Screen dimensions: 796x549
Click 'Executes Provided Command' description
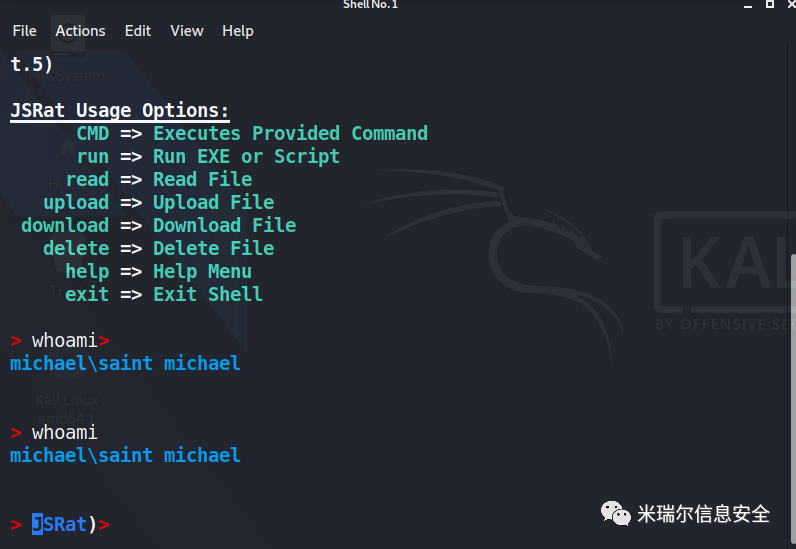(x=290, y=134)
